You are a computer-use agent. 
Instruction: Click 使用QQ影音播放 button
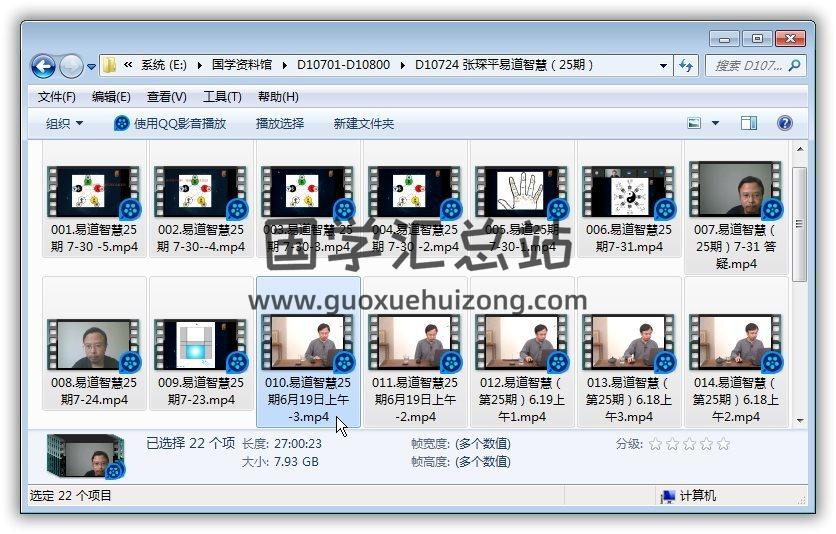coord(170,124)
